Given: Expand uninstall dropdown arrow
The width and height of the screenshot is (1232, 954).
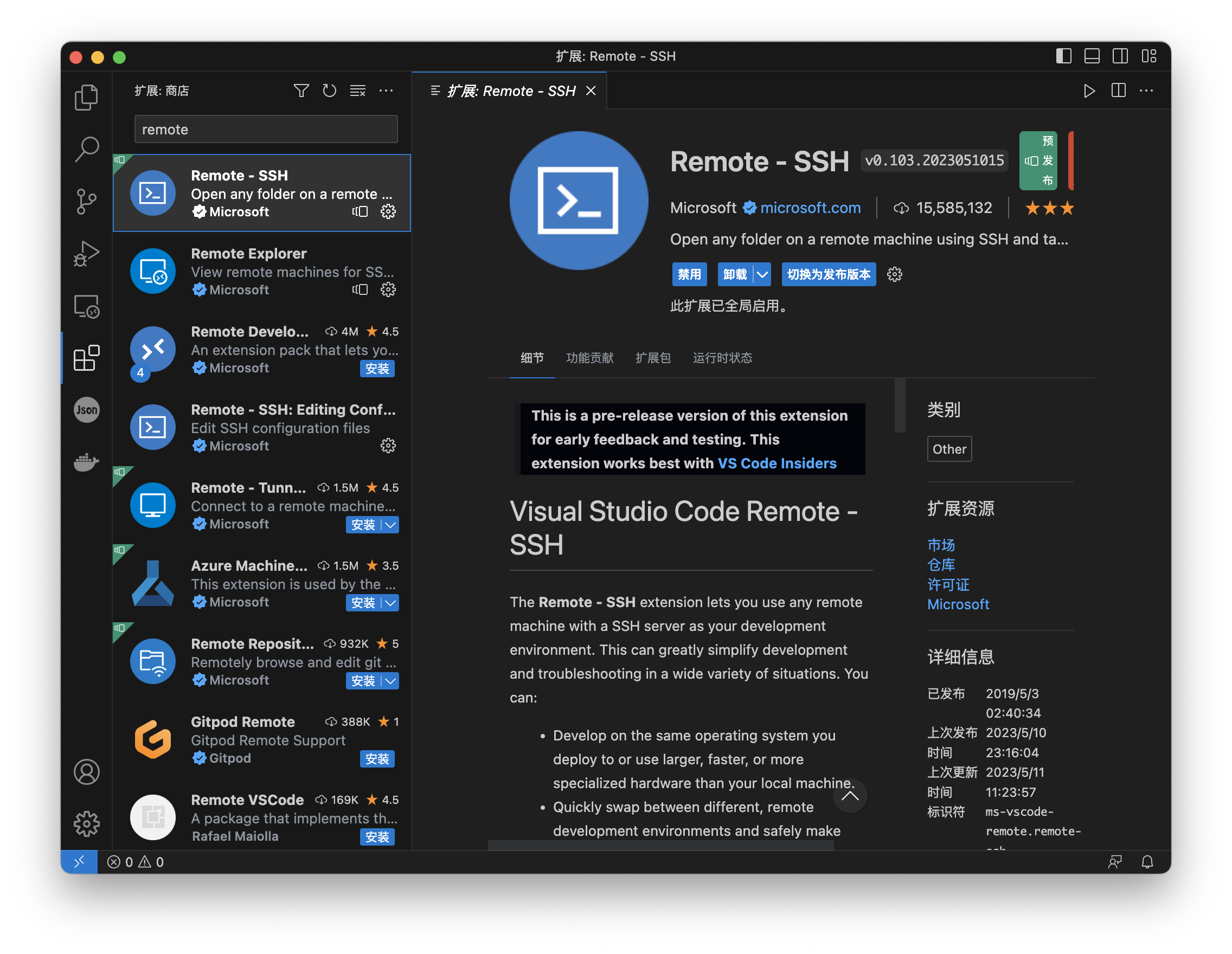Looking at the screenshot, I should tap(762, 275).
